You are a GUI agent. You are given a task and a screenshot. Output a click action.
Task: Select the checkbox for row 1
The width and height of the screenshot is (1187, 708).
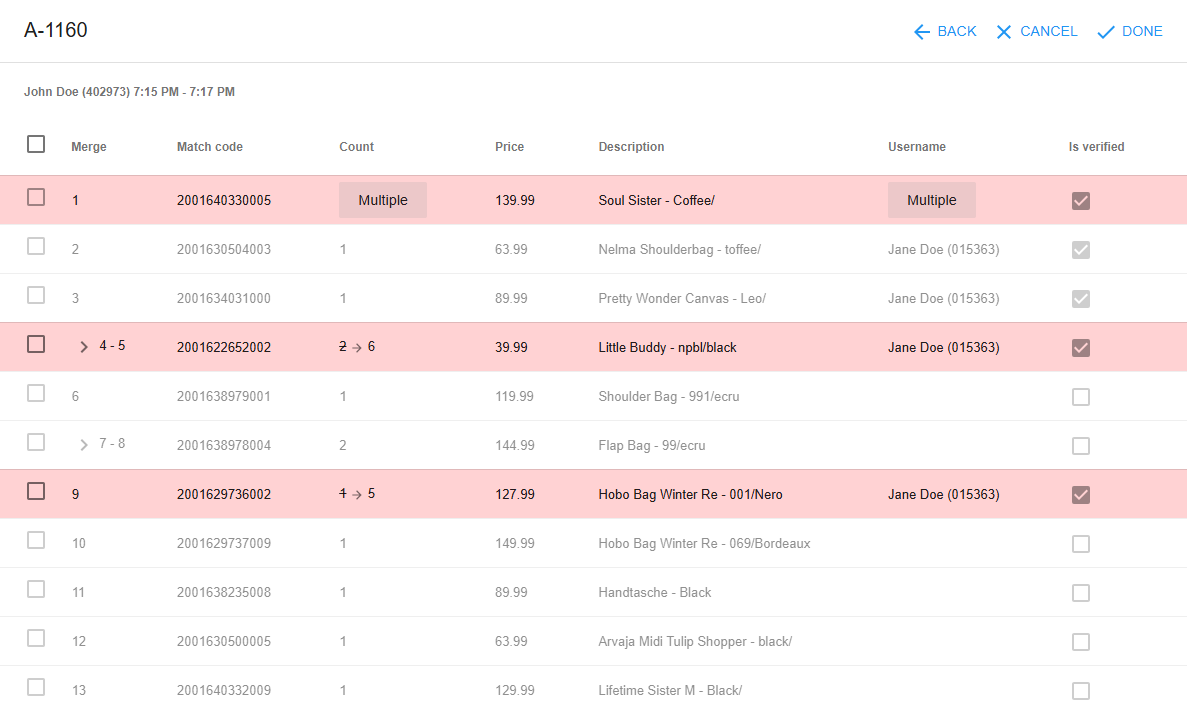36,197
